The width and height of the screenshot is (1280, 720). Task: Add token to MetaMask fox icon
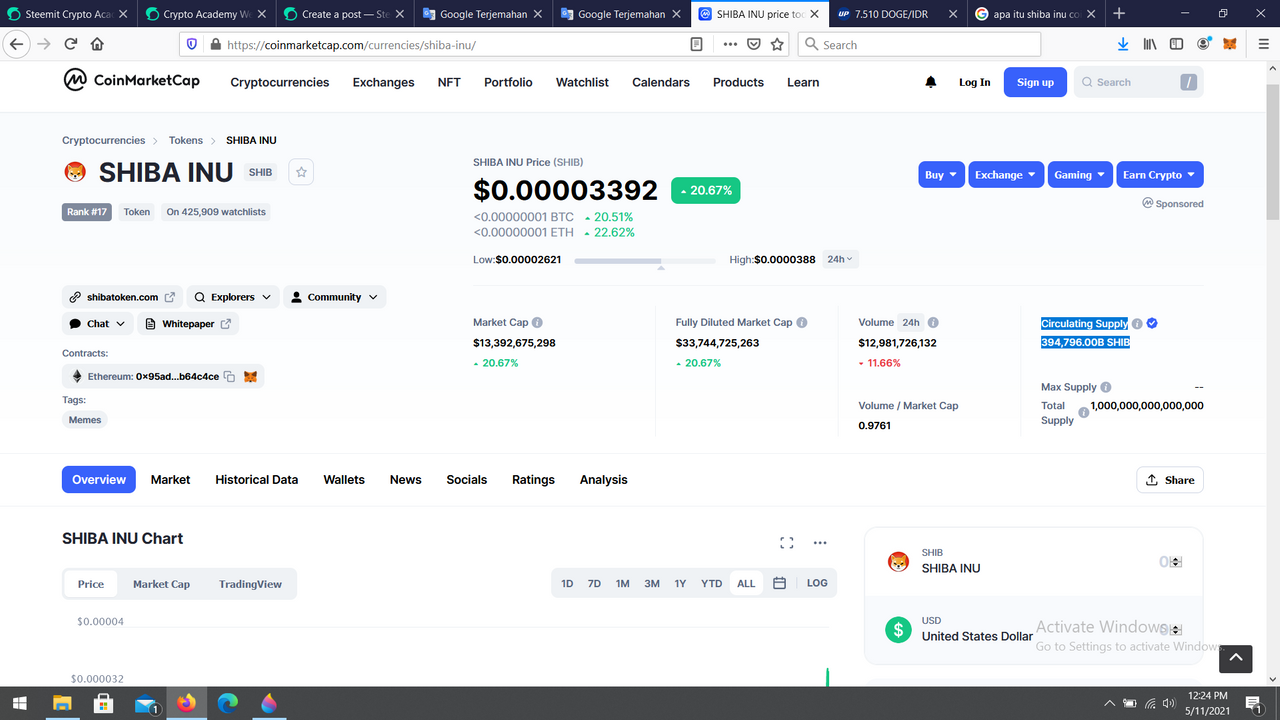(x=251, y=377)
